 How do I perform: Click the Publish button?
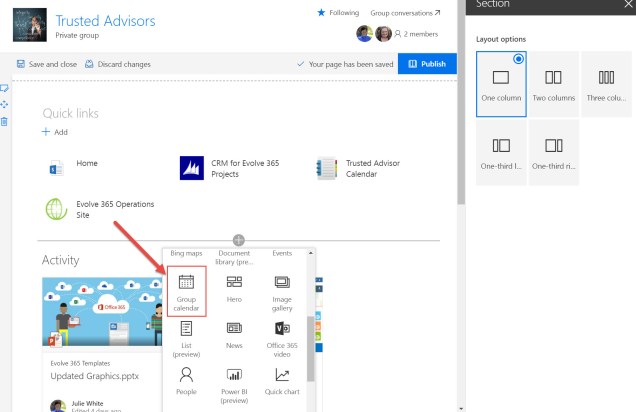(x=427, y=64)
